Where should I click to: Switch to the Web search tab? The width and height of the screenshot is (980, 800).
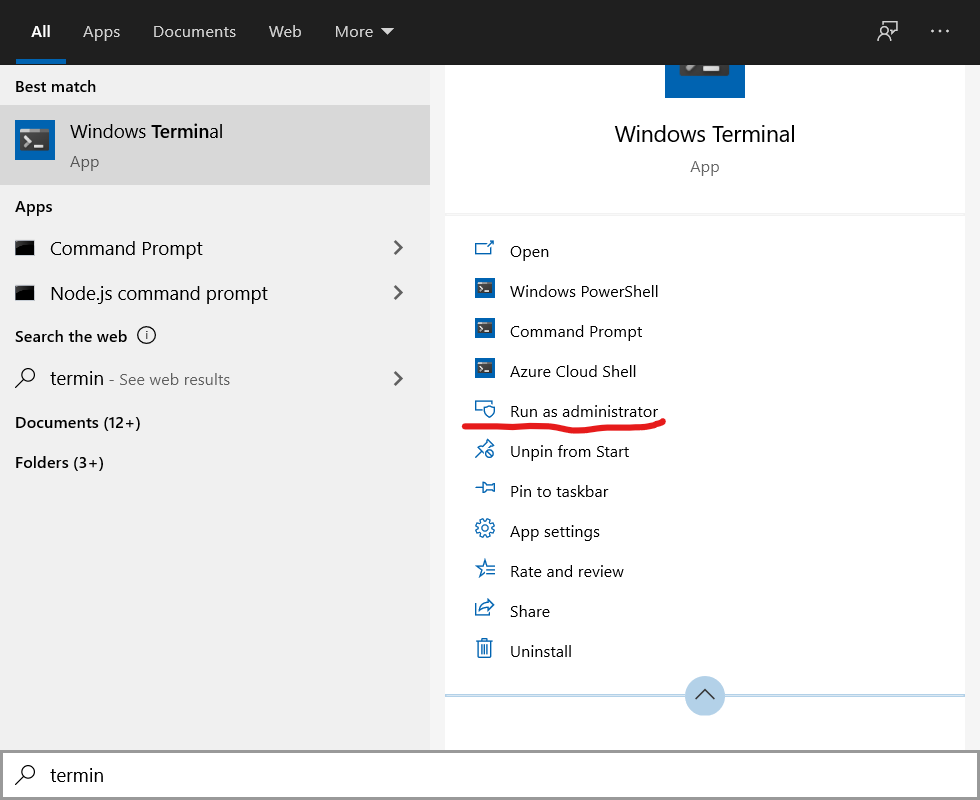[x=285, y=32]
